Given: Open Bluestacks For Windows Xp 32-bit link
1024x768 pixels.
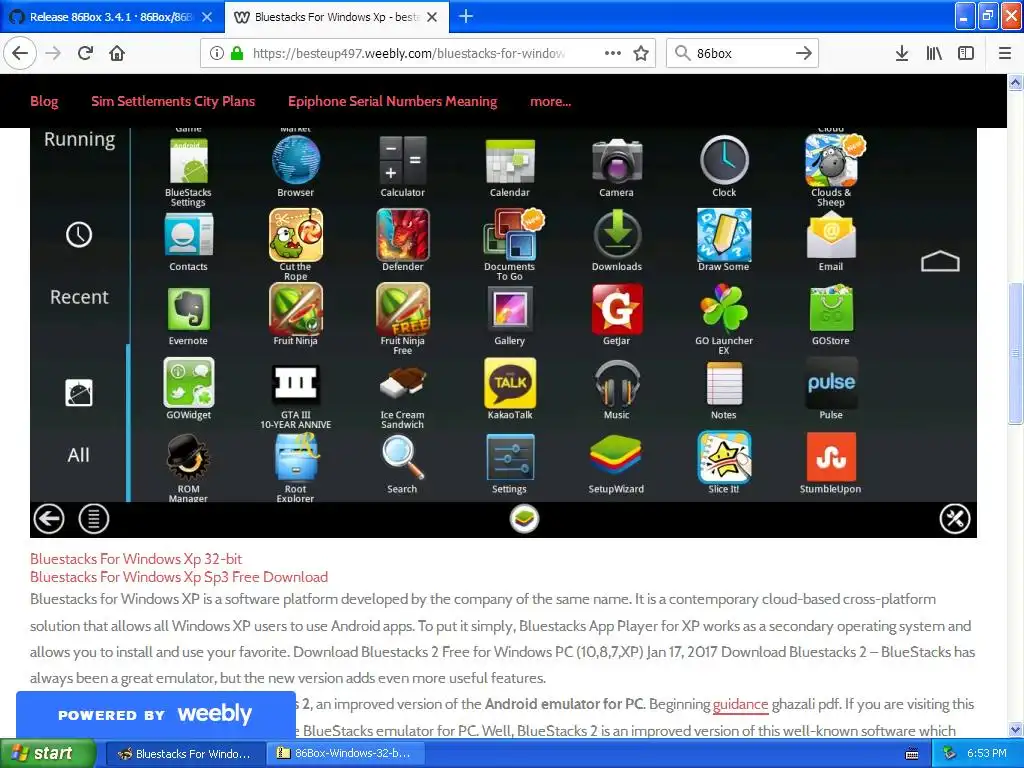Looking at the screenshot, I should (136, 559).
